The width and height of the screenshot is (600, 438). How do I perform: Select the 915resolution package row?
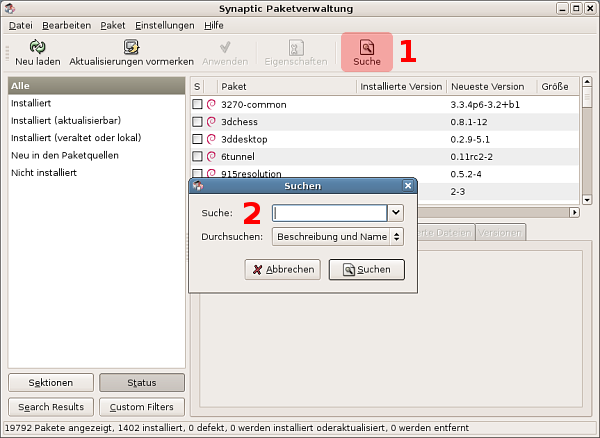385,174
